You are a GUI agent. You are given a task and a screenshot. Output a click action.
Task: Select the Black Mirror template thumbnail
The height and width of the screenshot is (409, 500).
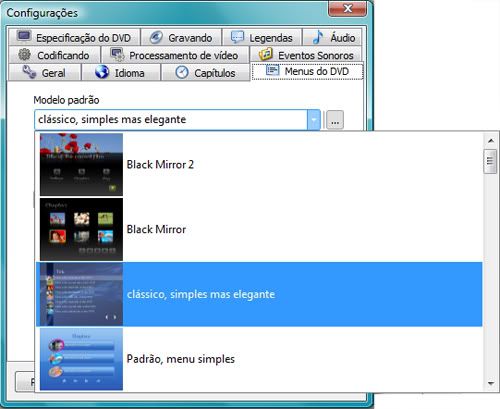(x=81, y=229)
